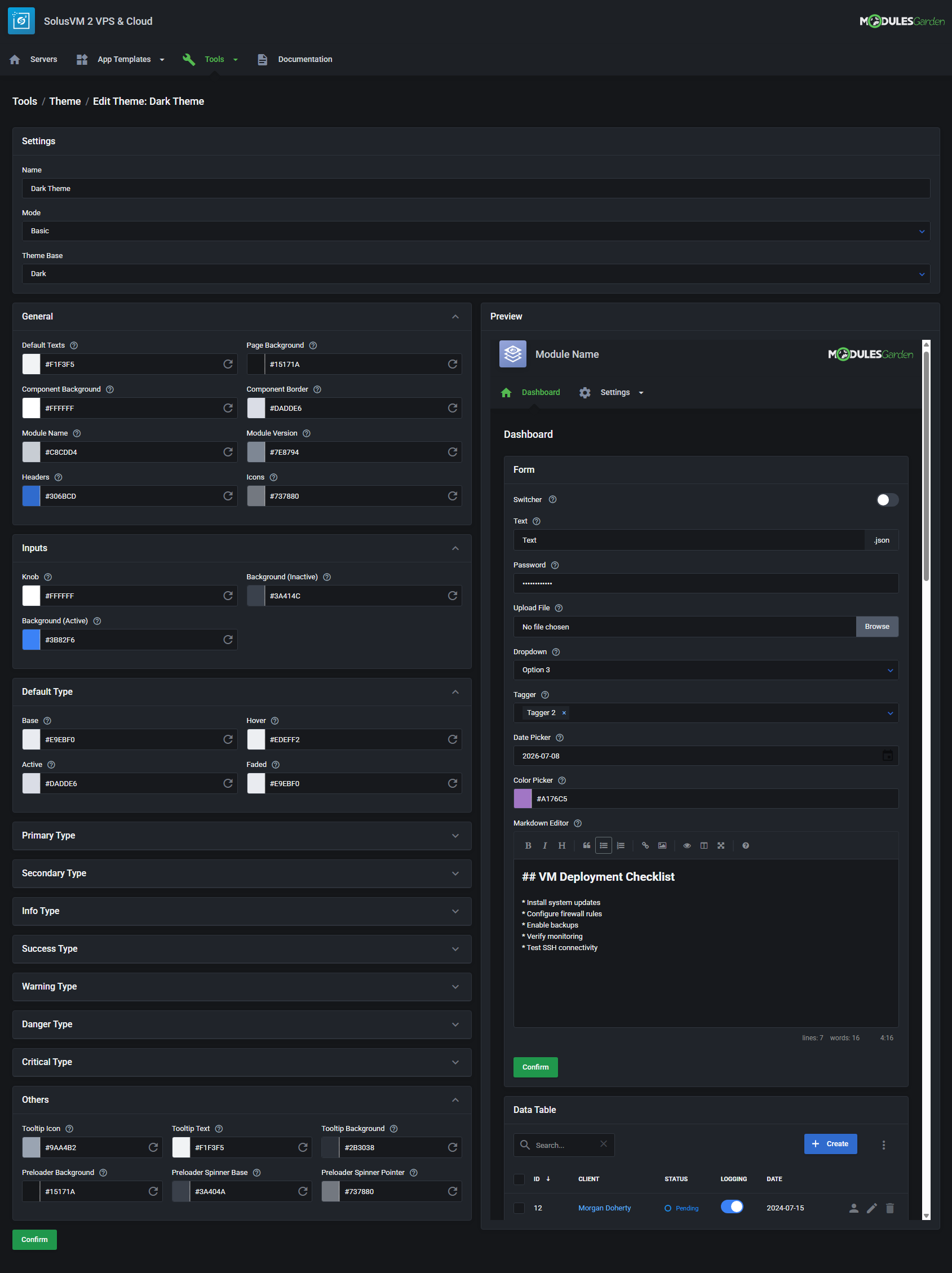Open the Documentation page
The height and width of the screenshot is (1273, 952).
point(295,59)
